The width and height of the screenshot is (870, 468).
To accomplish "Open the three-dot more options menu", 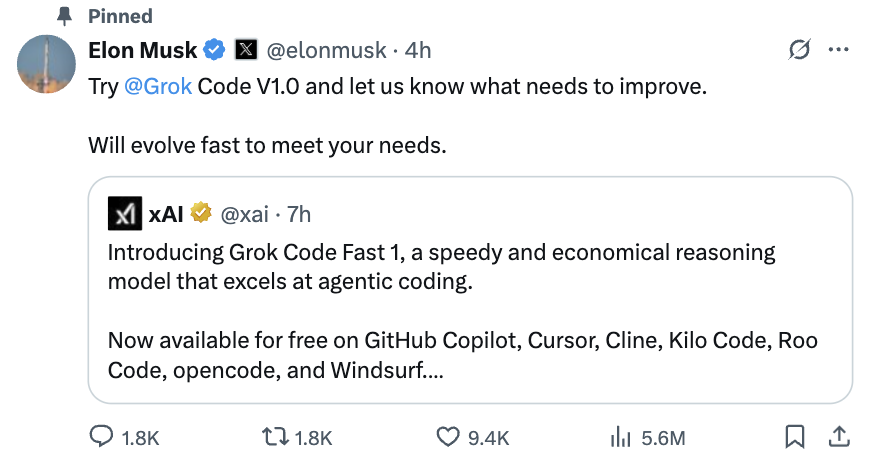I will pos(839,49).
